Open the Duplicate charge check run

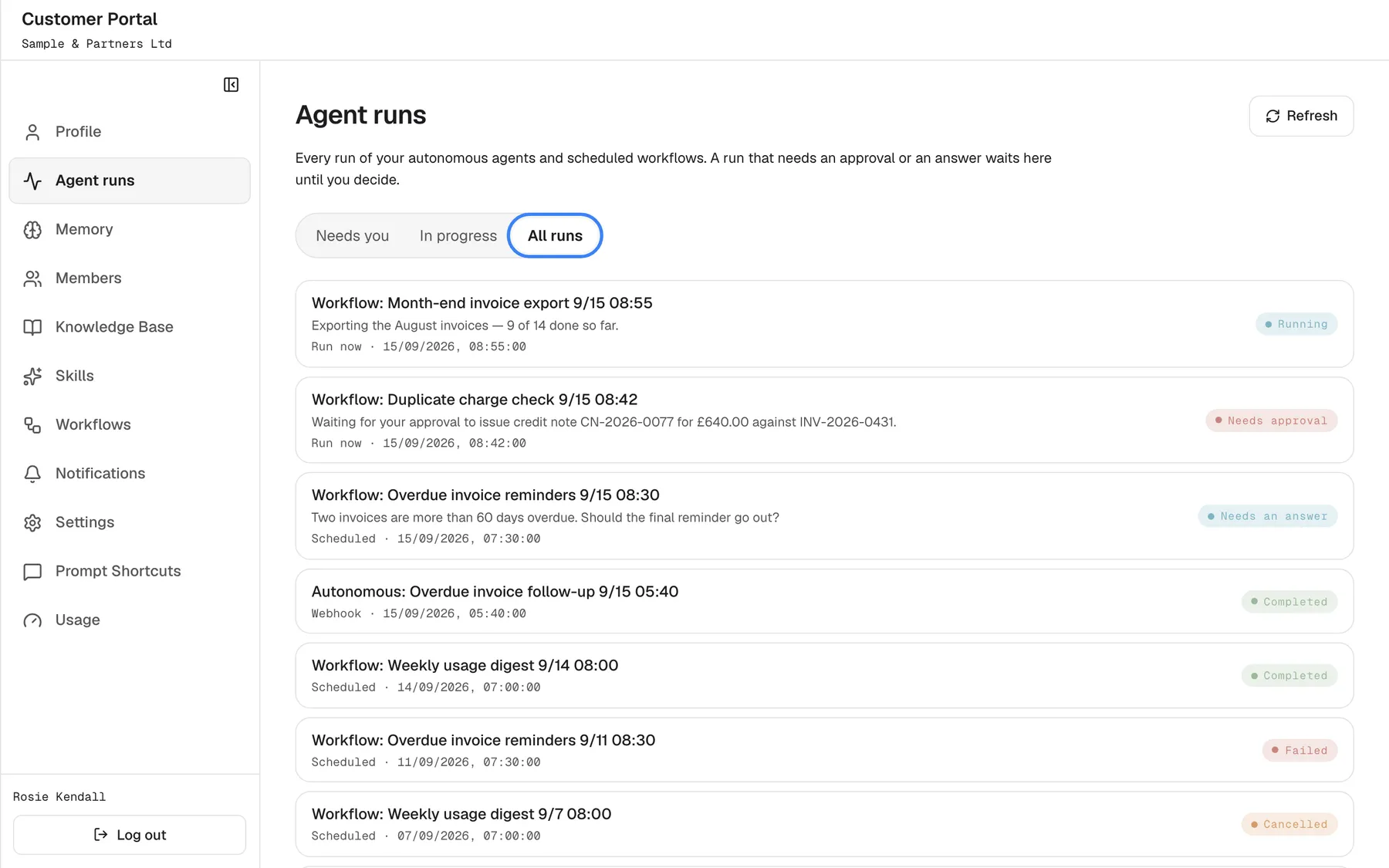pyautogui.click(x=824, y=420)
